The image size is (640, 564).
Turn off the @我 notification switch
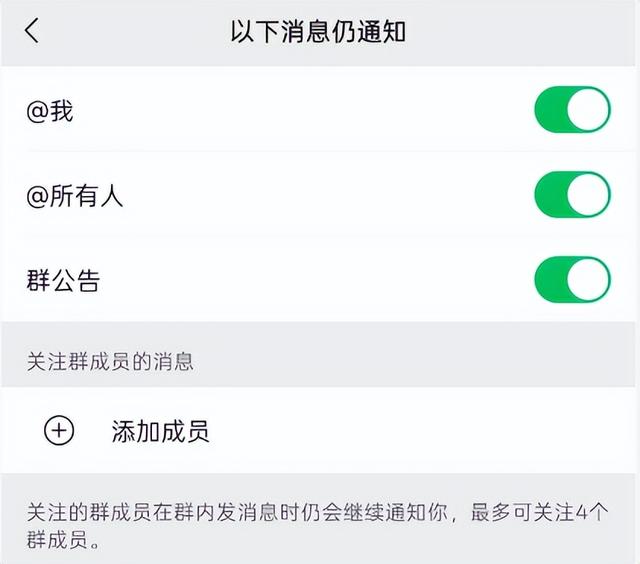pos(572,110)
